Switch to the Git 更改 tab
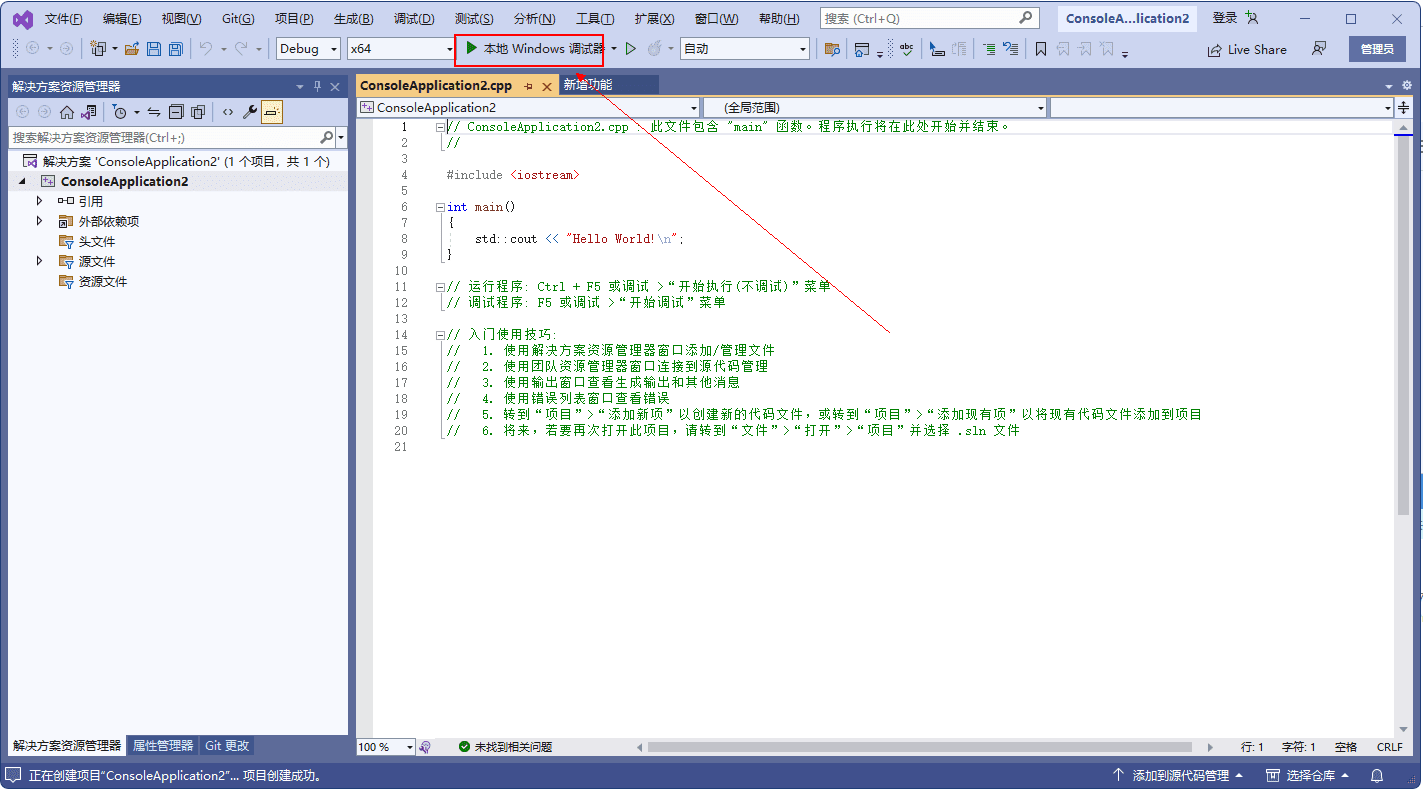 coord(227,746)
